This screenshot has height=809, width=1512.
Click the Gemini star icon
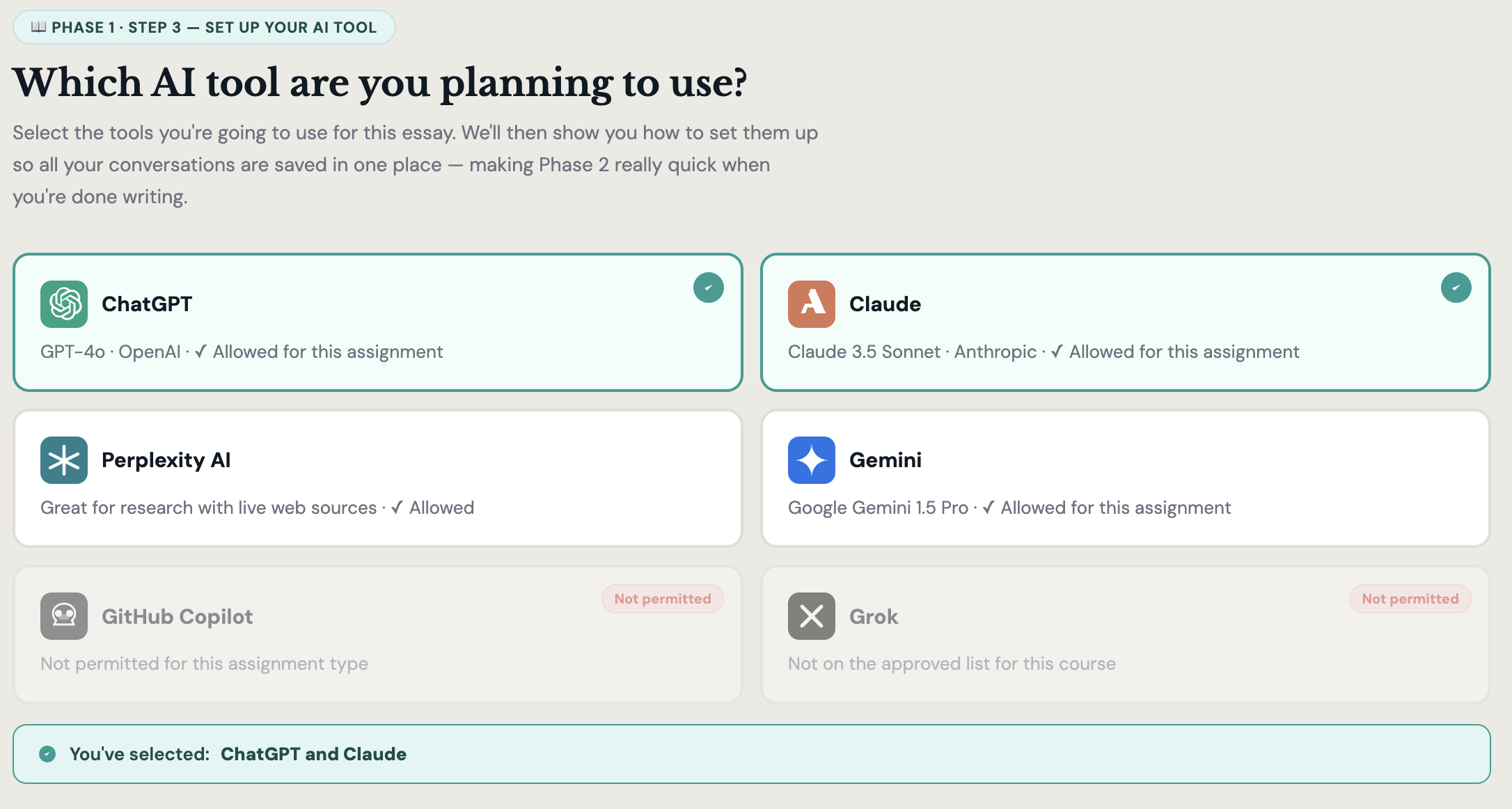point(811,460)
